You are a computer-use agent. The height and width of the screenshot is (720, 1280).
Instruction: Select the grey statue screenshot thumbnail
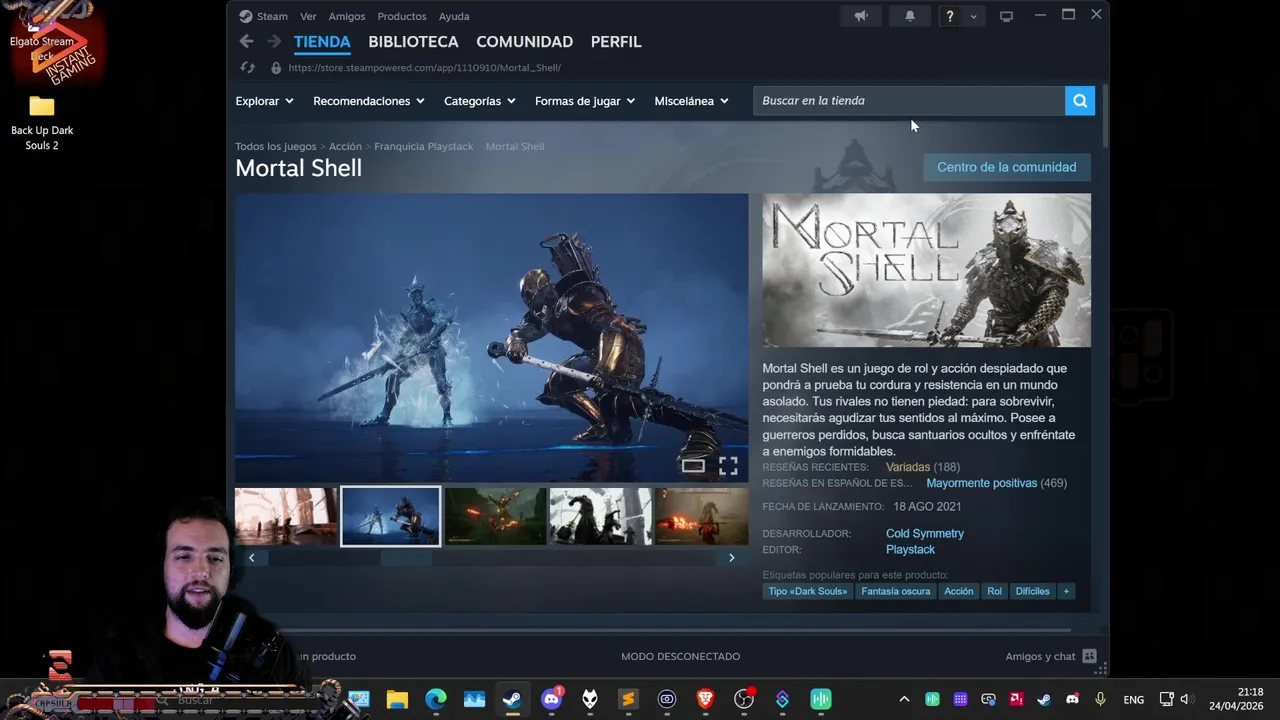601,516
